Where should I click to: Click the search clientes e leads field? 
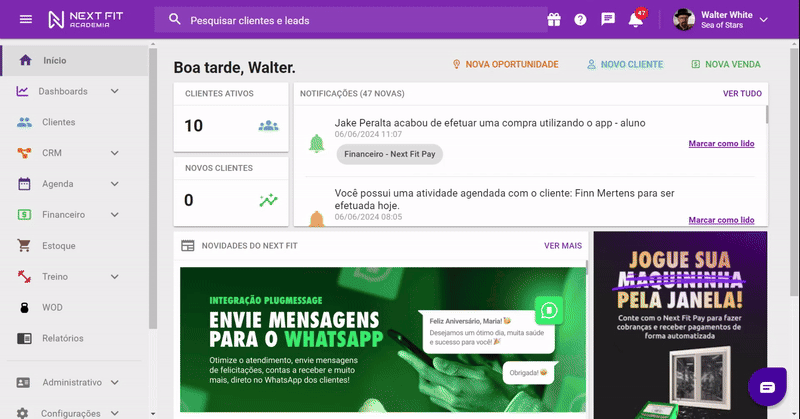[x=351, y=20]
